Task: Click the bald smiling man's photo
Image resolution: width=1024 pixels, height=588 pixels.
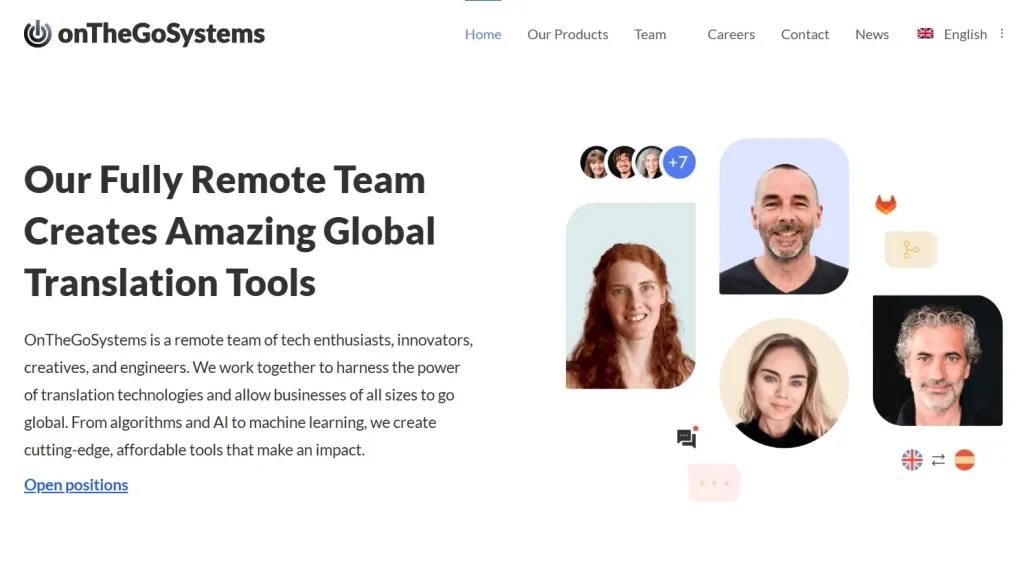Action: [x=784, y=216]
